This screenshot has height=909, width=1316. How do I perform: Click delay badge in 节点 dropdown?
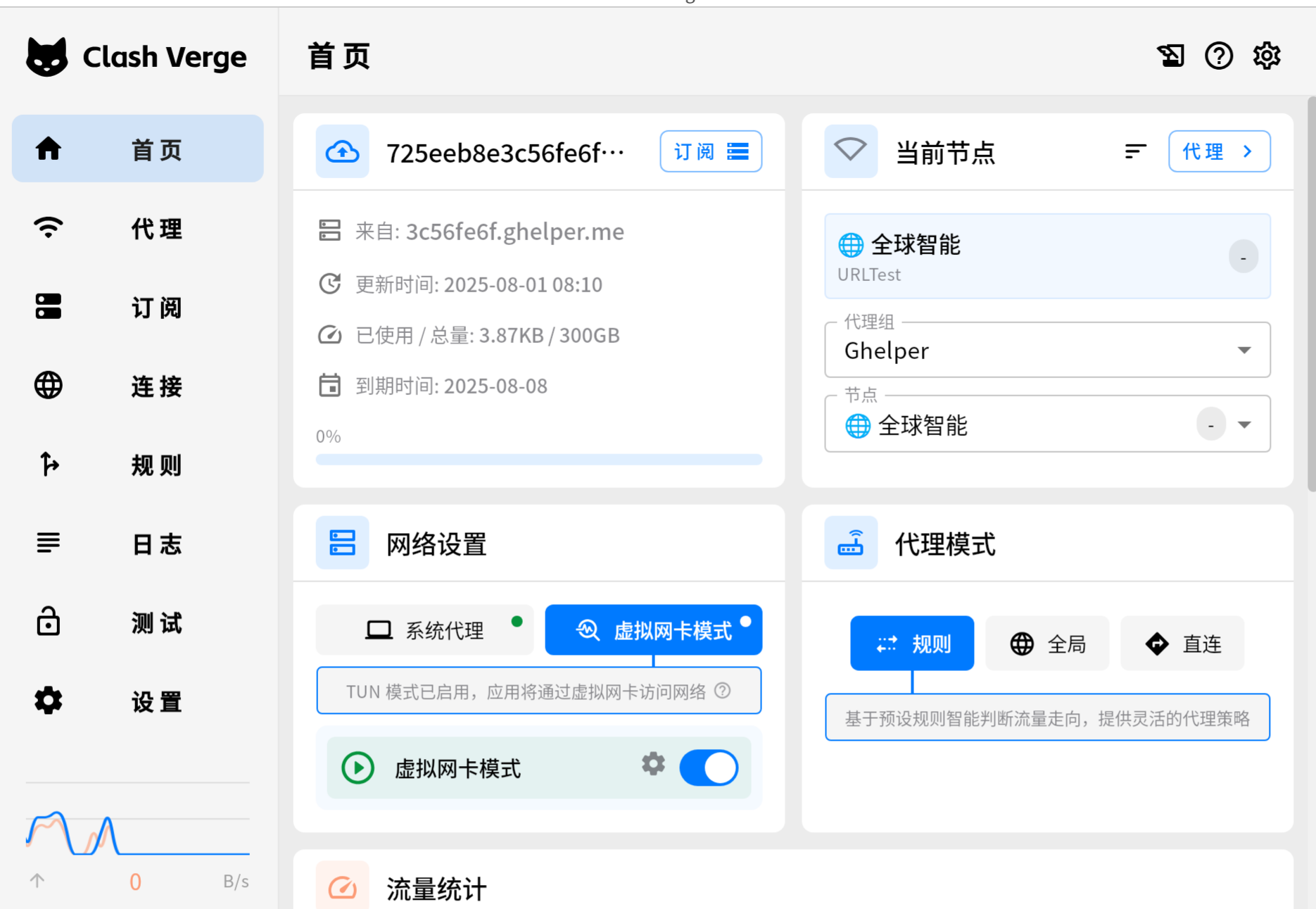point(1211,425)
